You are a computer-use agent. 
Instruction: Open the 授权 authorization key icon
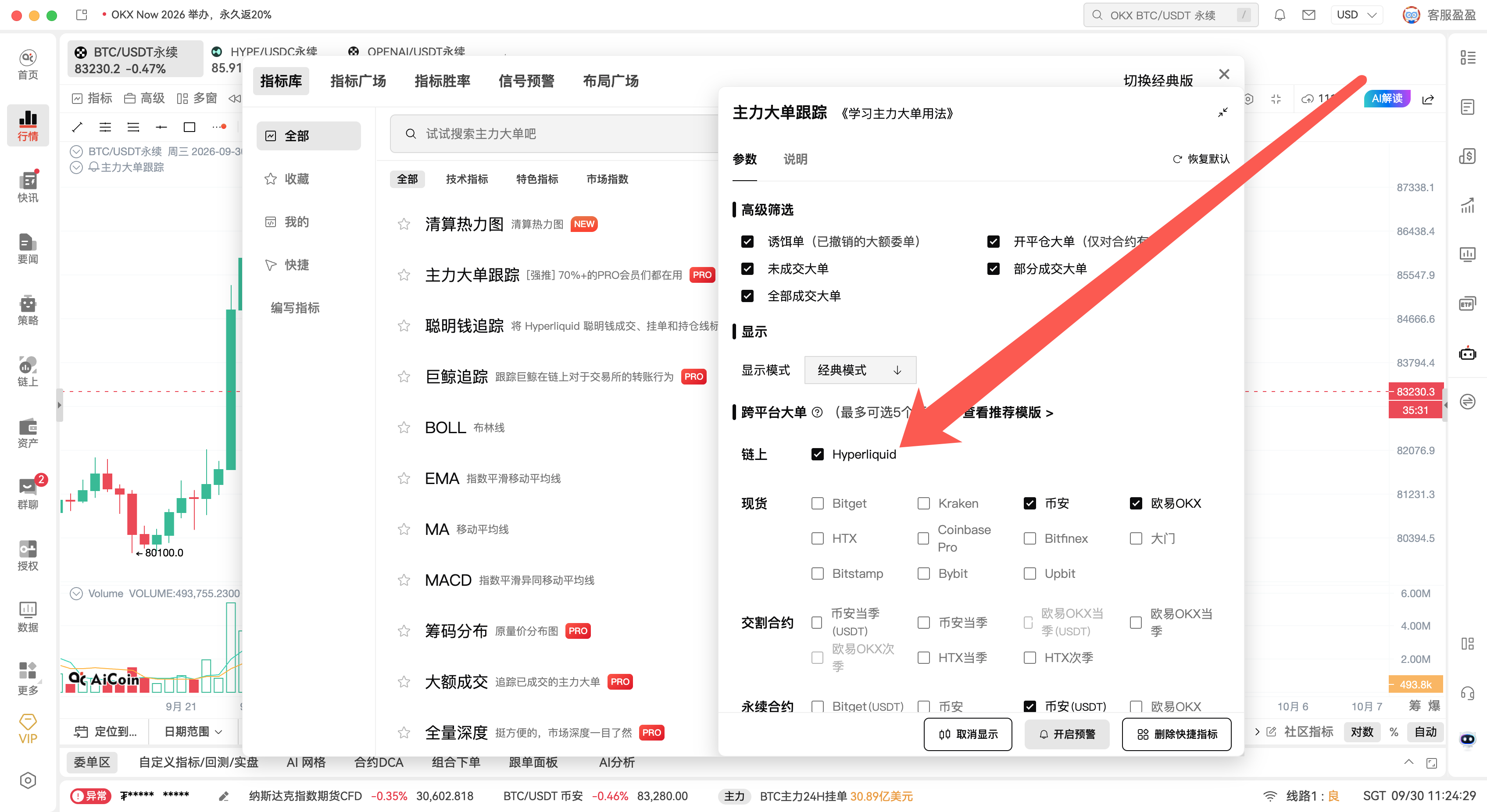tap(28, 556)
